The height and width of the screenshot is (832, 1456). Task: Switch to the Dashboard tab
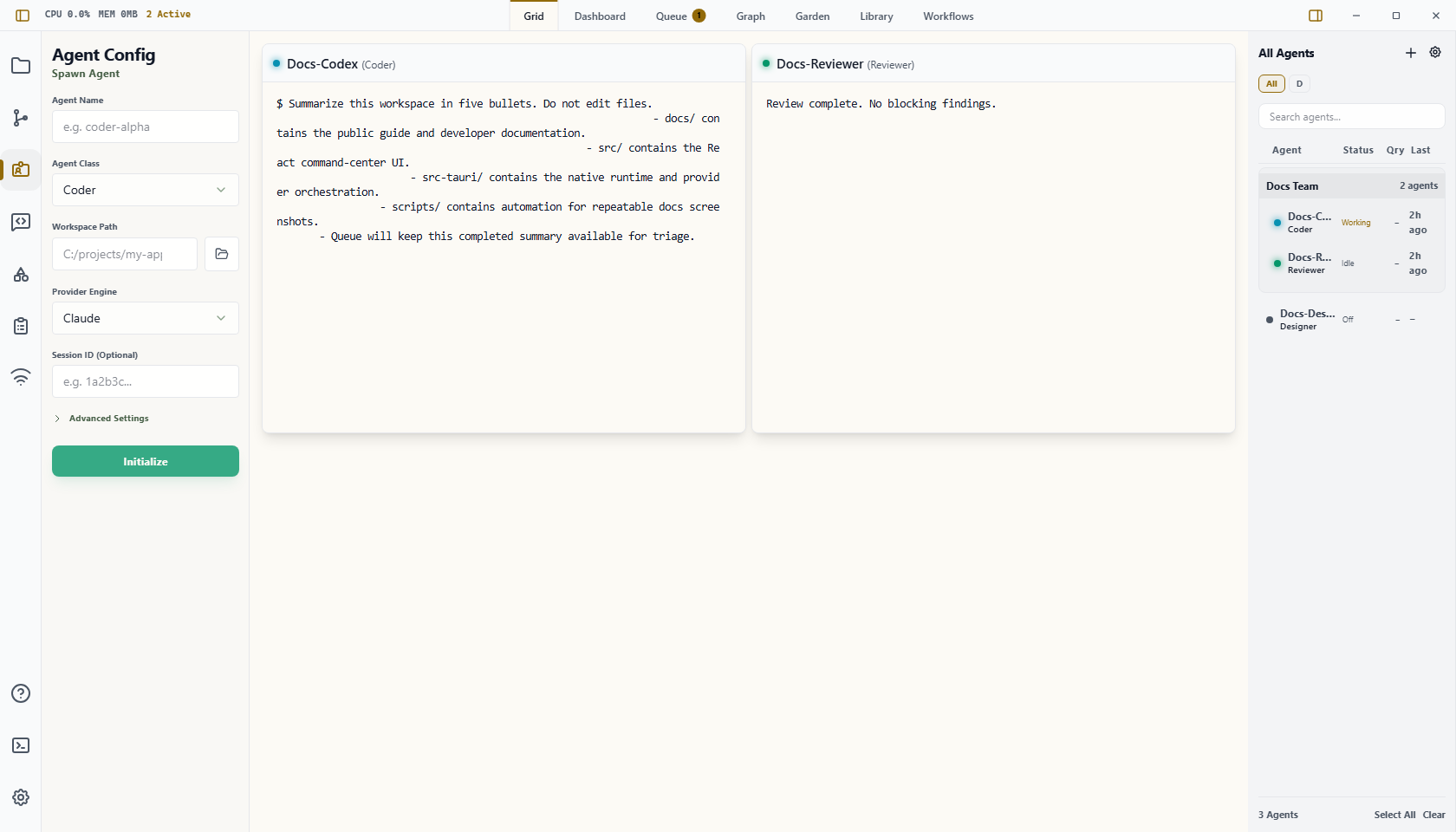pyautogui.click(x=600, y=16)
